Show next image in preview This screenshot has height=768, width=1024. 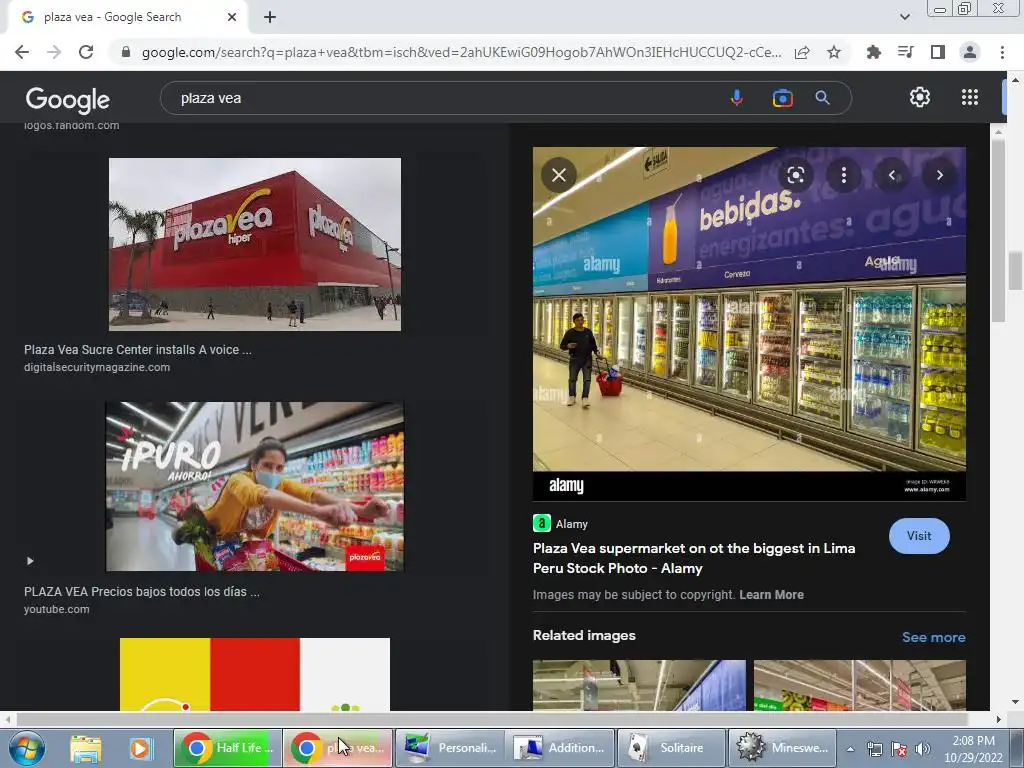pos(940,175)
